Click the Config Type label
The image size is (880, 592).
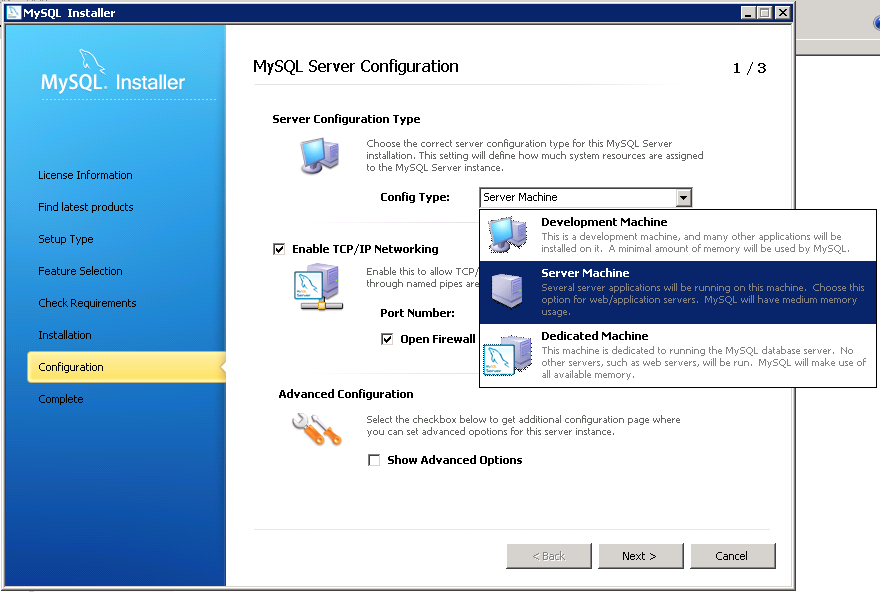pos(415,197)
